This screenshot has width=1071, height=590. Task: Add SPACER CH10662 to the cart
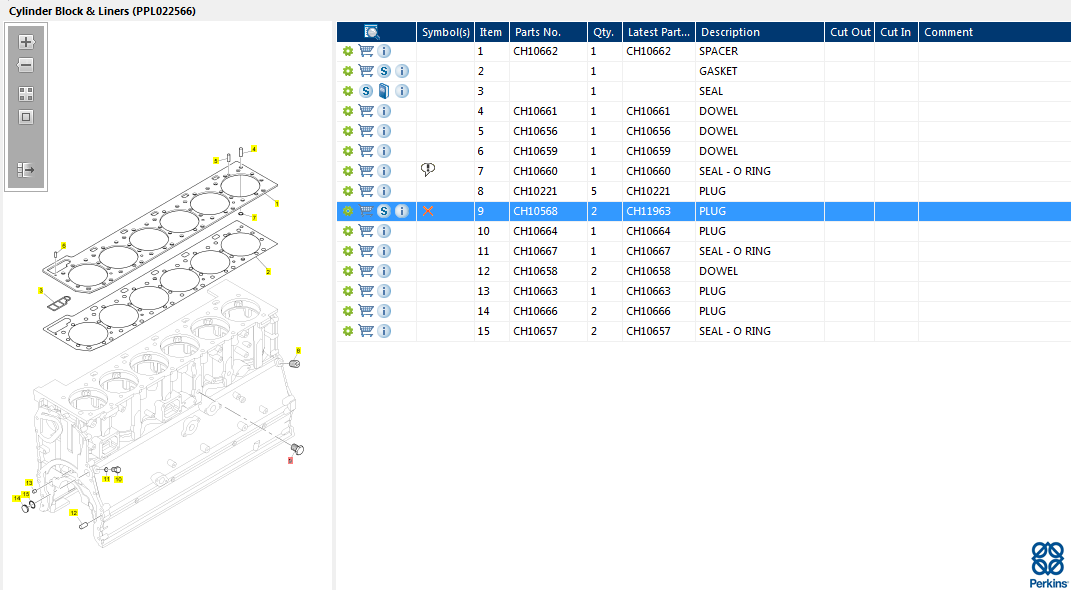click(366, 51)
